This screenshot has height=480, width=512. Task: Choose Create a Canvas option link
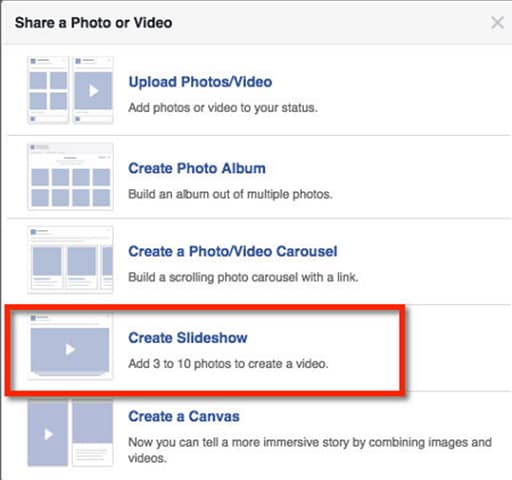tap(184, 416)
